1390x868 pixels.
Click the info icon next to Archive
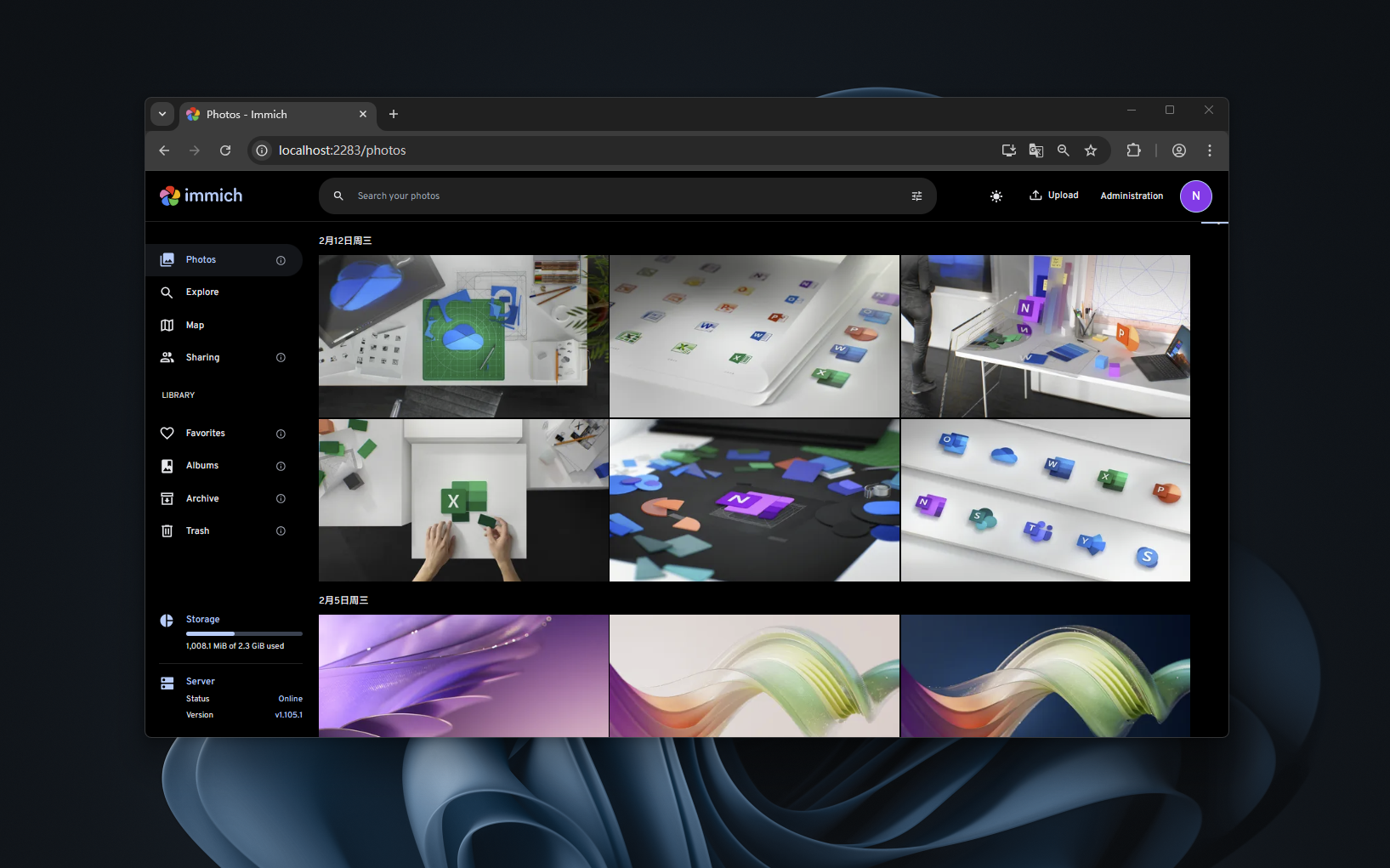[x=281, y=499]
